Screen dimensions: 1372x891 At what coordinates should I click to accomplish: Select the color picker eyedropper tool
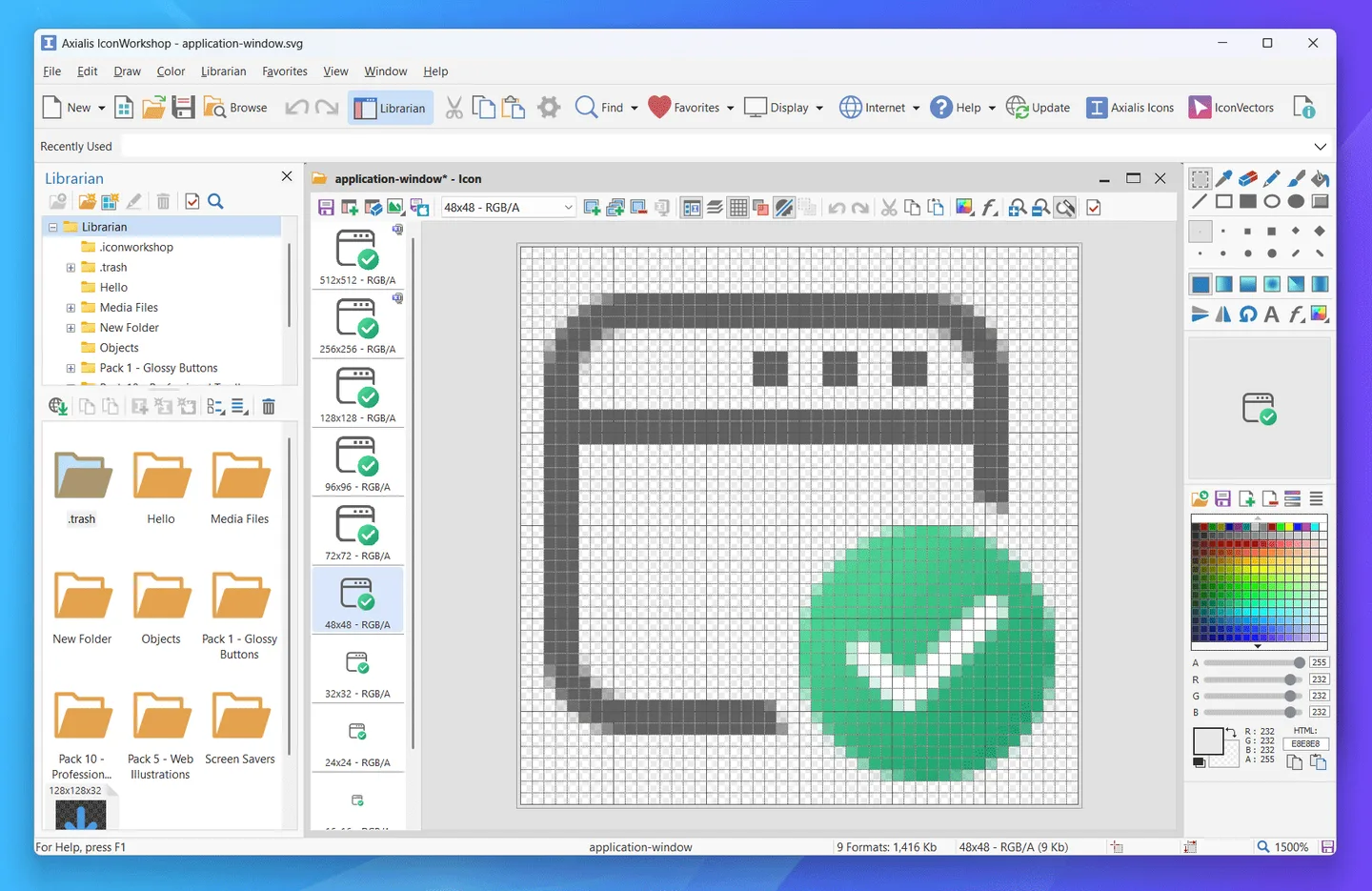click(1223, 178)
